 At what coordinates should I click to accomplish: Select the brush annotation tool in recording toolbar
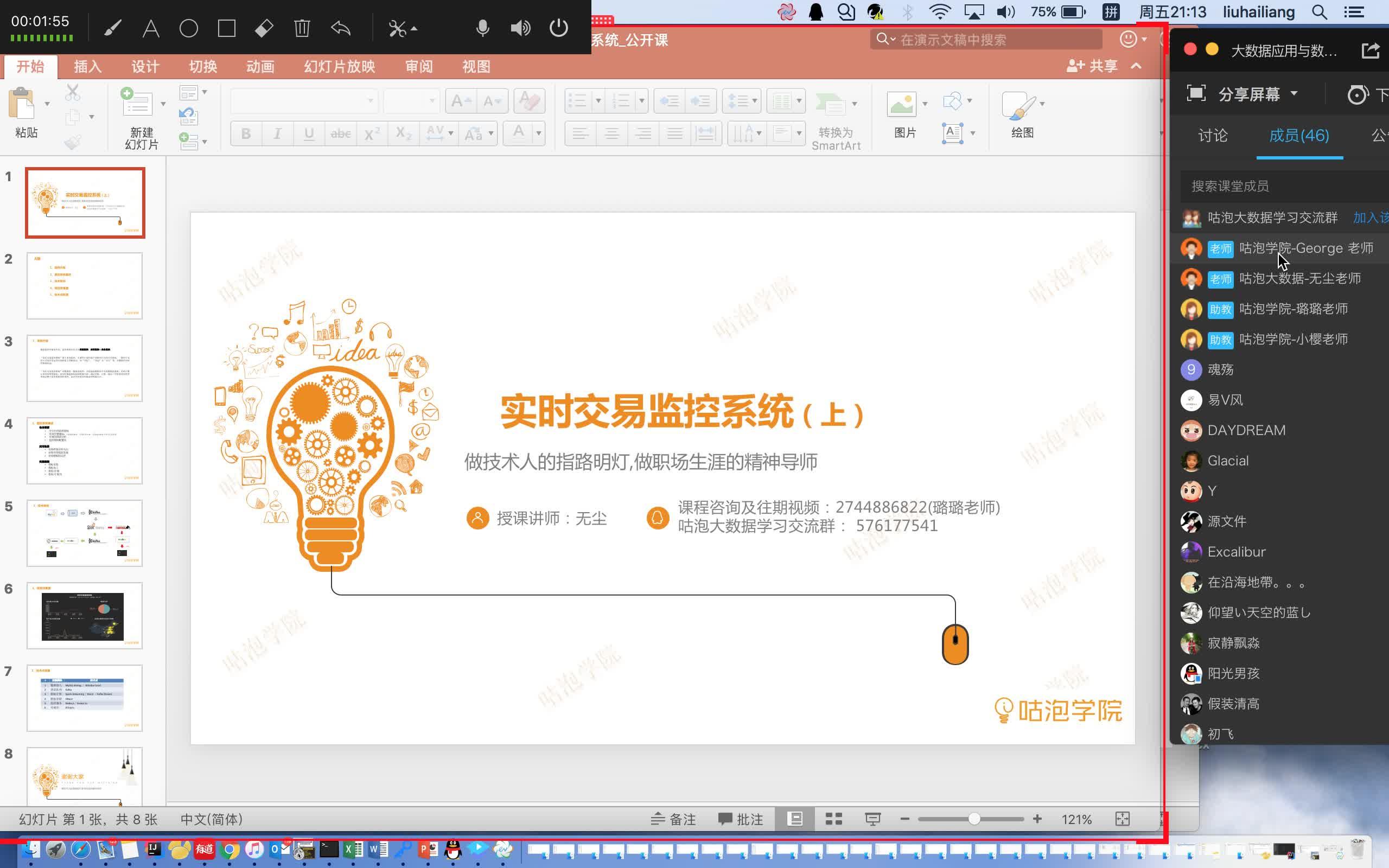pyautogui.click(x=112, y=28)
